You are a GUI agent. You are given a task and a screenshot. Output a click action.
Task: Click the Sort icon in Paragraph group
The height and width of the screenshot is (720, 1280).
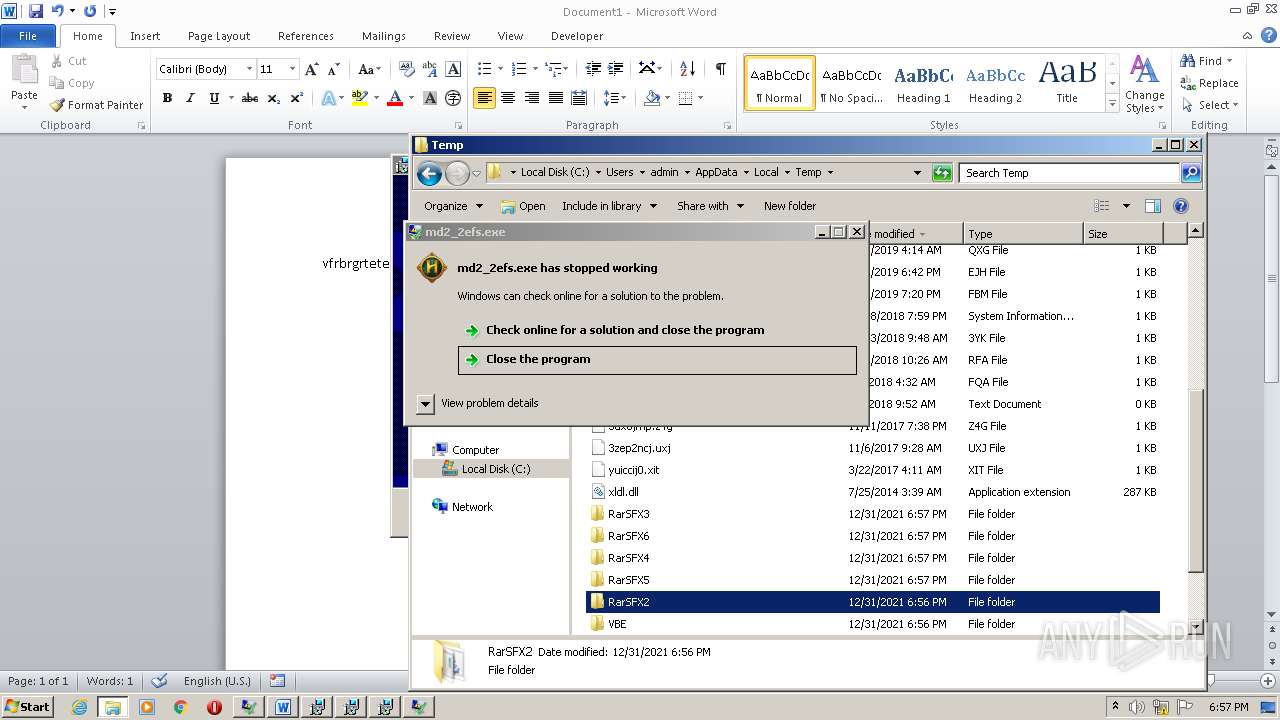(687, 69)
